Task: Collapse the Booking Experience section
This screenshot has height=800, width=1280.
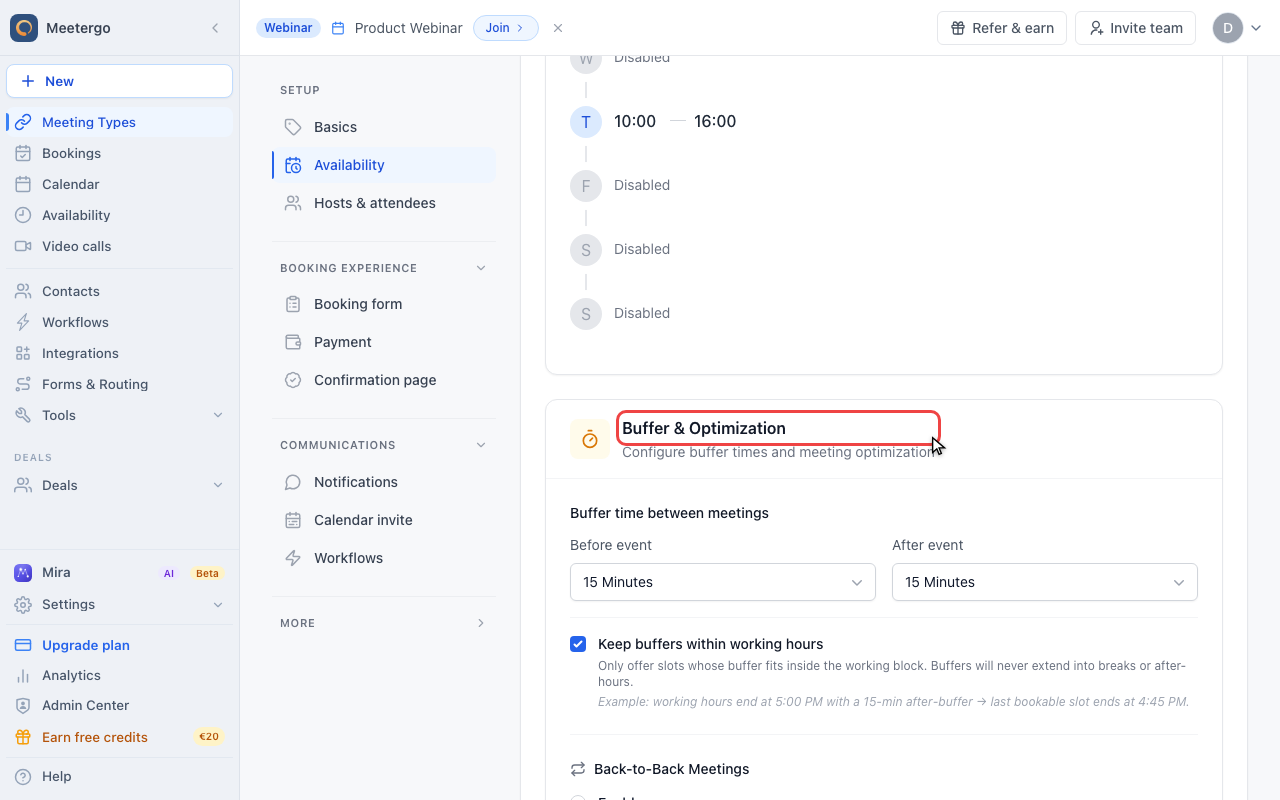Action: (x=481, y=268)
